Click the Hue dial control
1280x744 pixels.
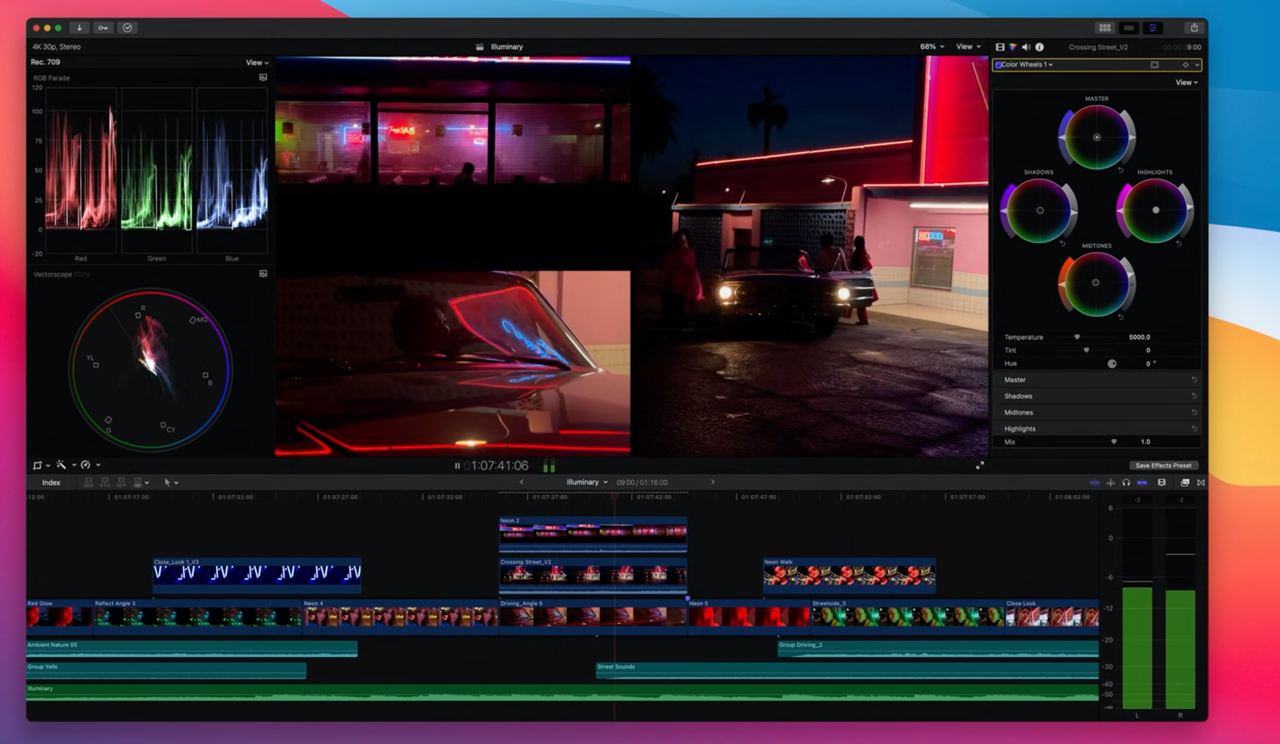point(1112,364)
